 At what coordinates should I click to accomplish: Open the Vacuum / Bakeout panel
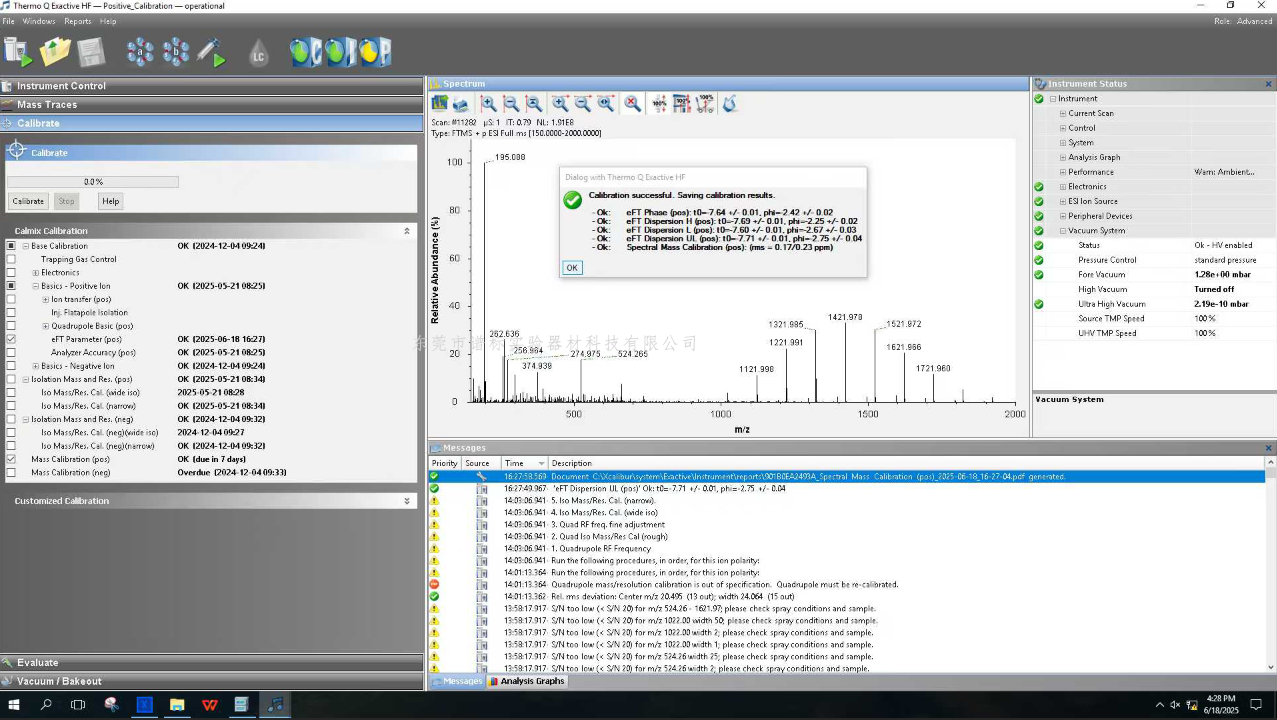click(x=212, y=681)
